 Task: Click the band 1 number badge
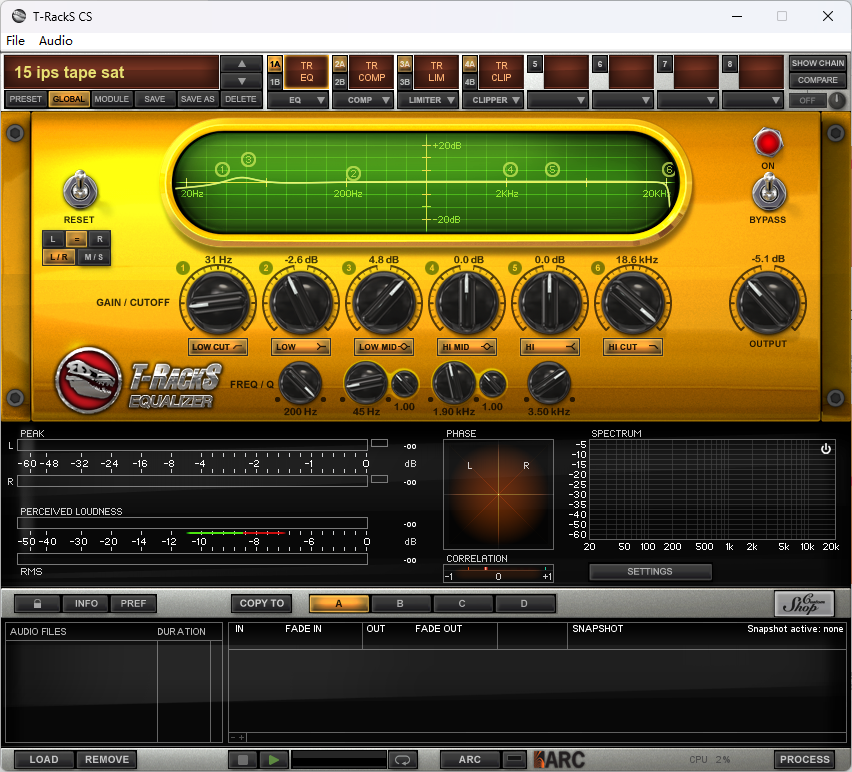pos(183,268)
